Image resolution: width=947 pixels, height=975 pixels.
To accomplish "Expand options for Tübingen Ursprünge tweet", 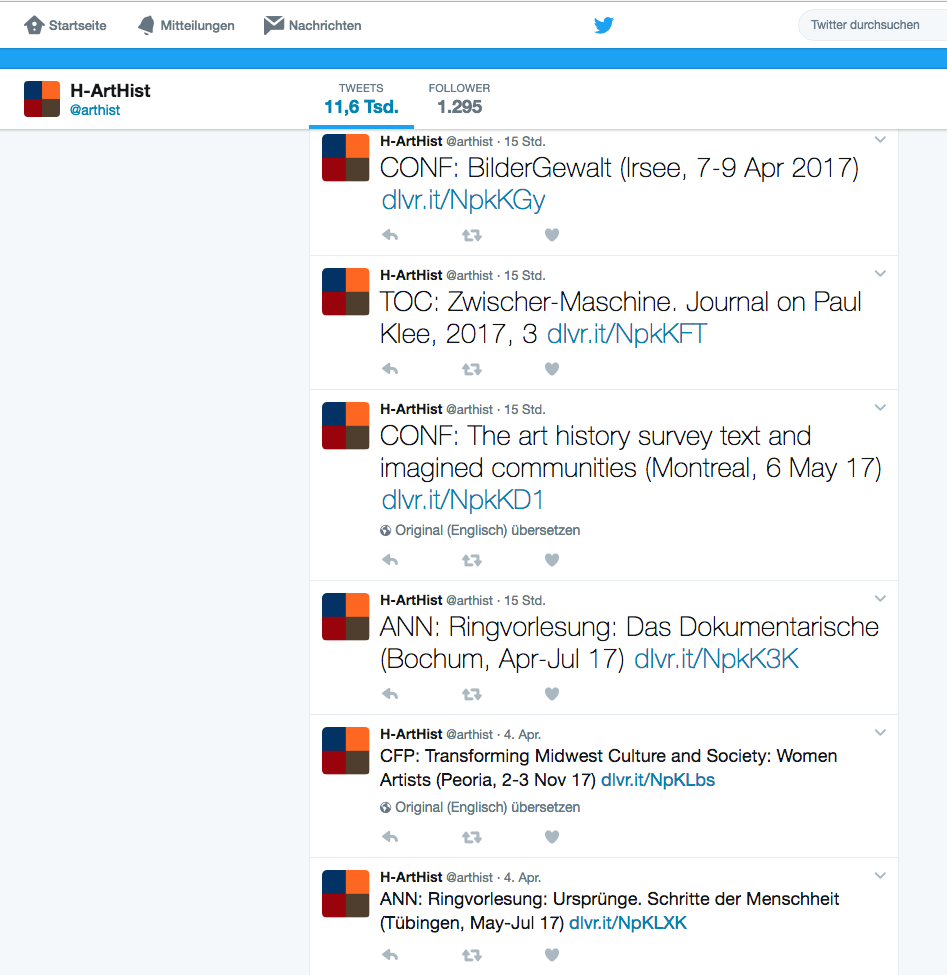I will click(x=880, y=876).
